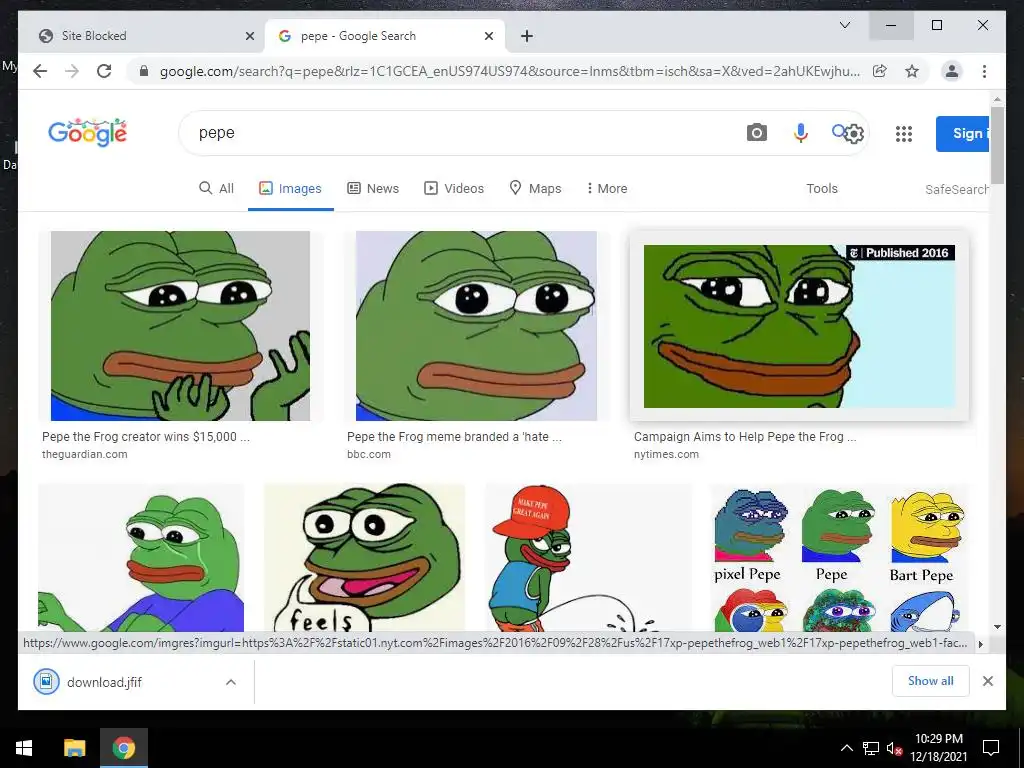Open network status tray icon
Image resolution: width=1024 pixels, height=768 pixels.
click(x=871, y=748)
